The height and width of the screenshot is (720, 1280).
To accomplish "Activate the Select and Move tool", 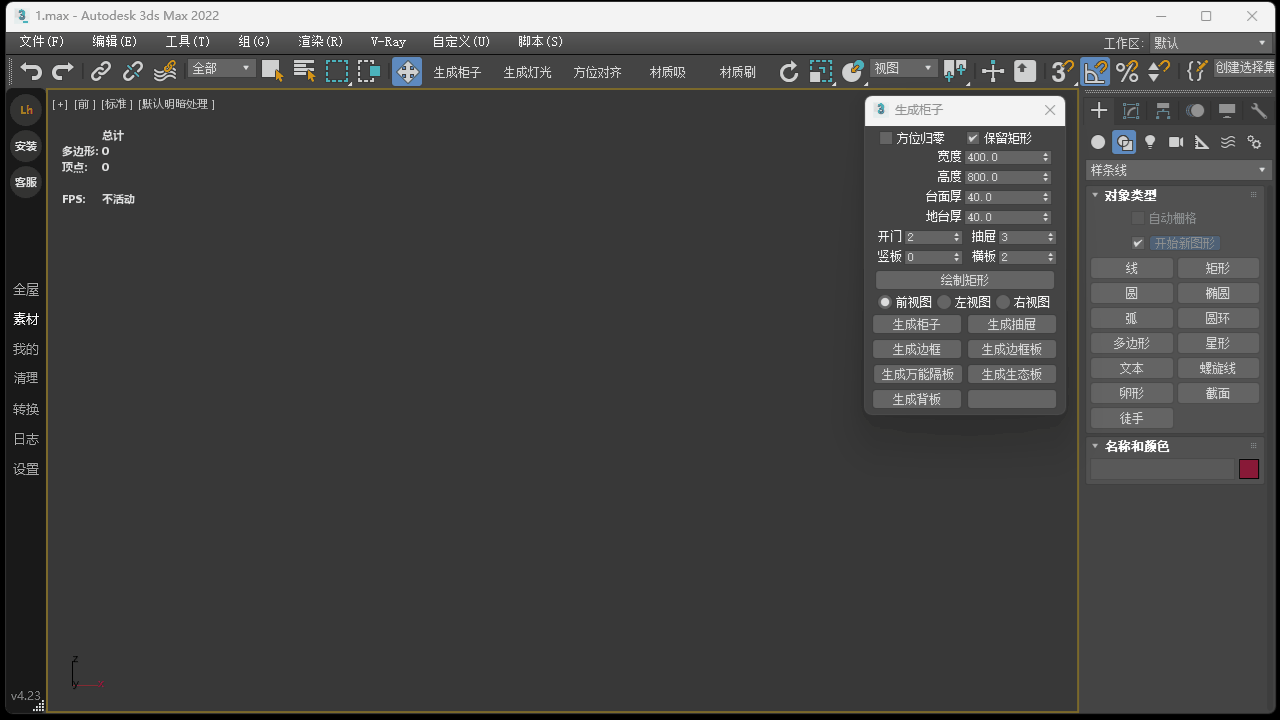I will pyautogui.click(x=407, y=71).
